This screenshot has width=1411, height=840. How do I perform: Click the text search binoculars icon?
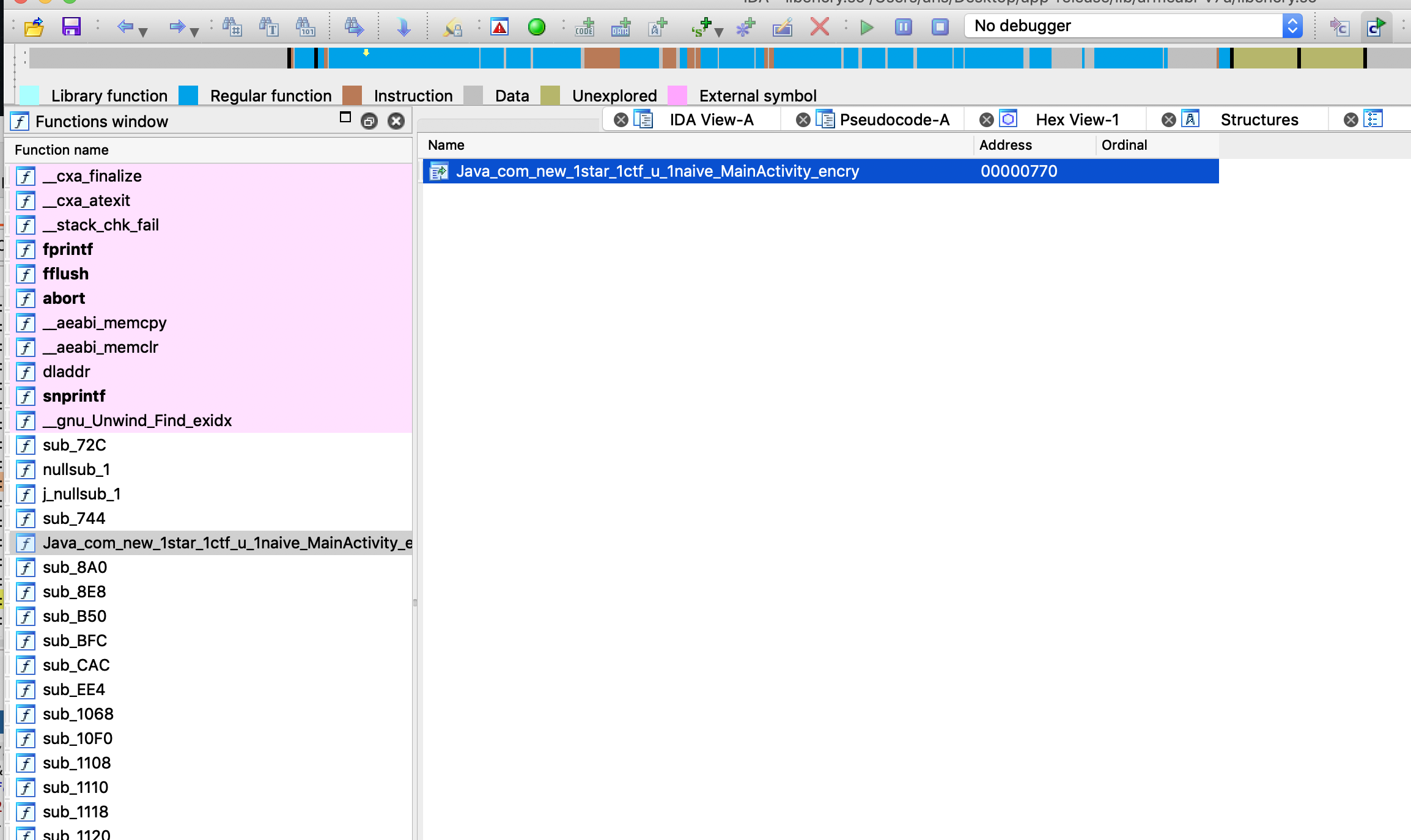(268, 27)
